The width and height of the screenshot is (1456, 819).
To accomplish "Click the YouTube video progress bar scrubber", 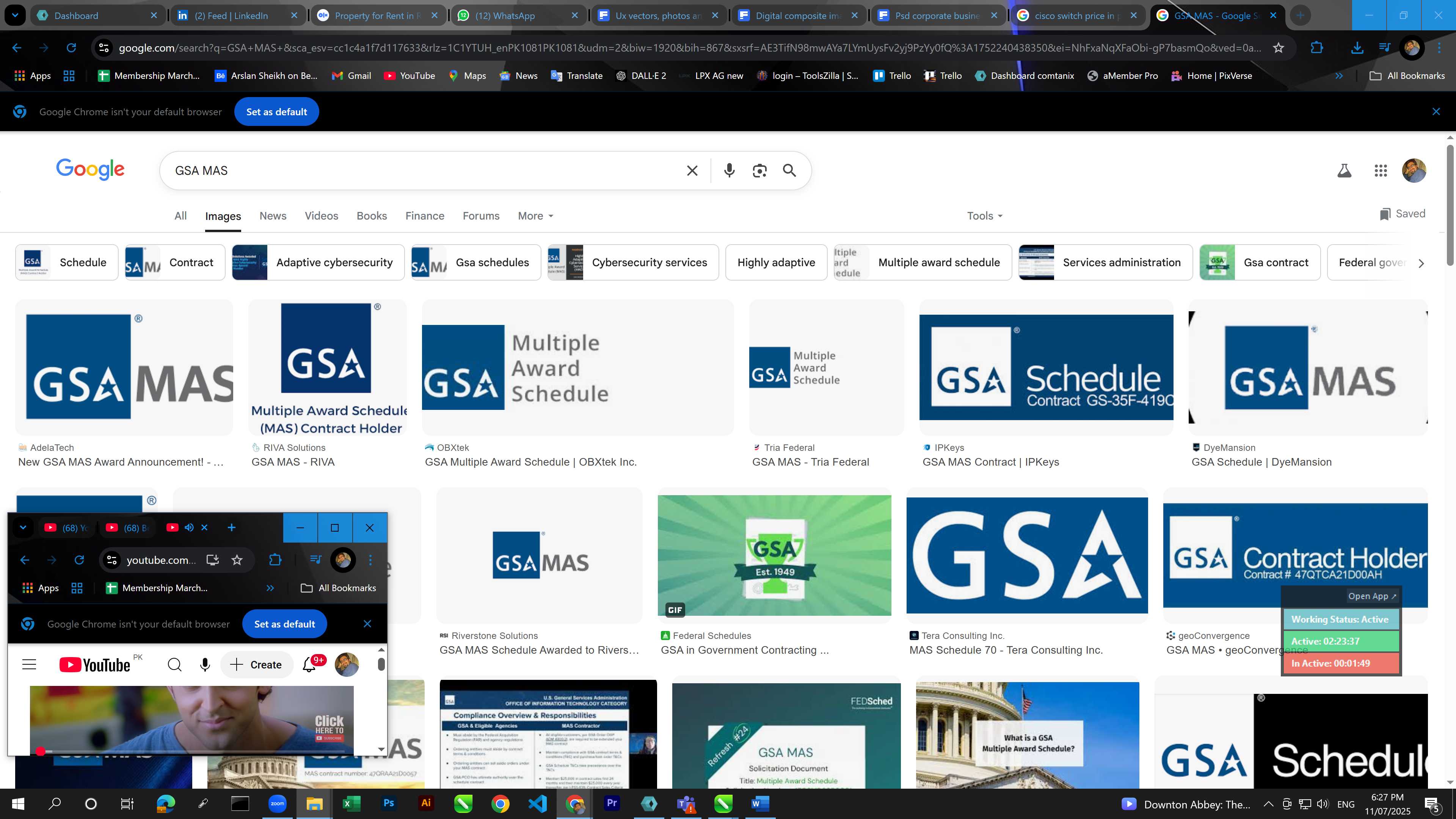I will coord(40,751).
